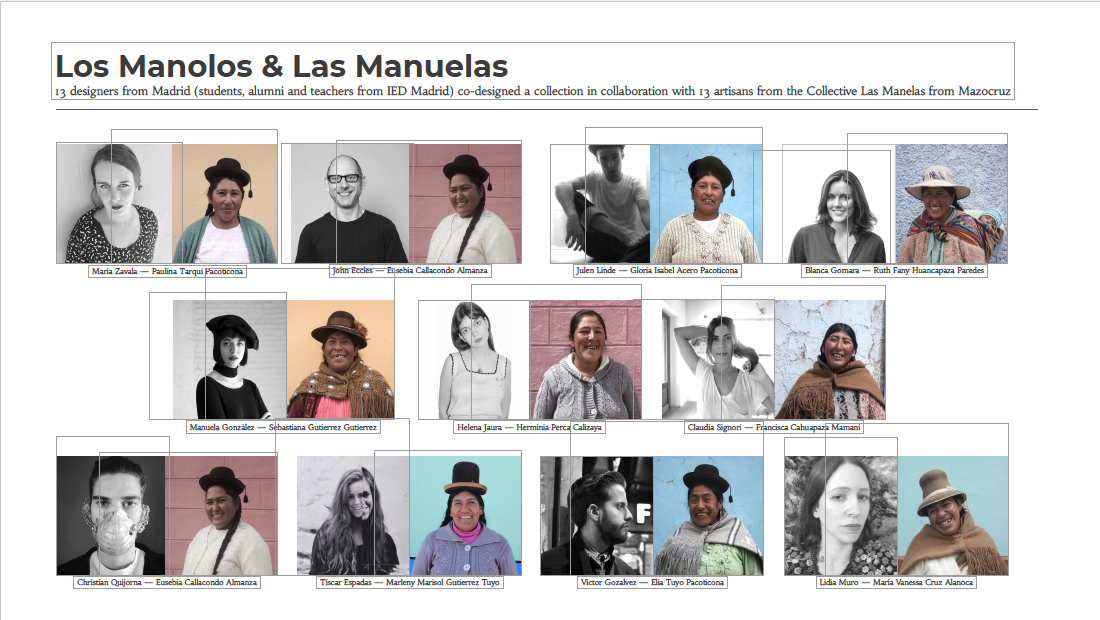Click the Julen Linde seated portrait
Viewport: 1100px width, 620px height.
(x=601, y=203)
